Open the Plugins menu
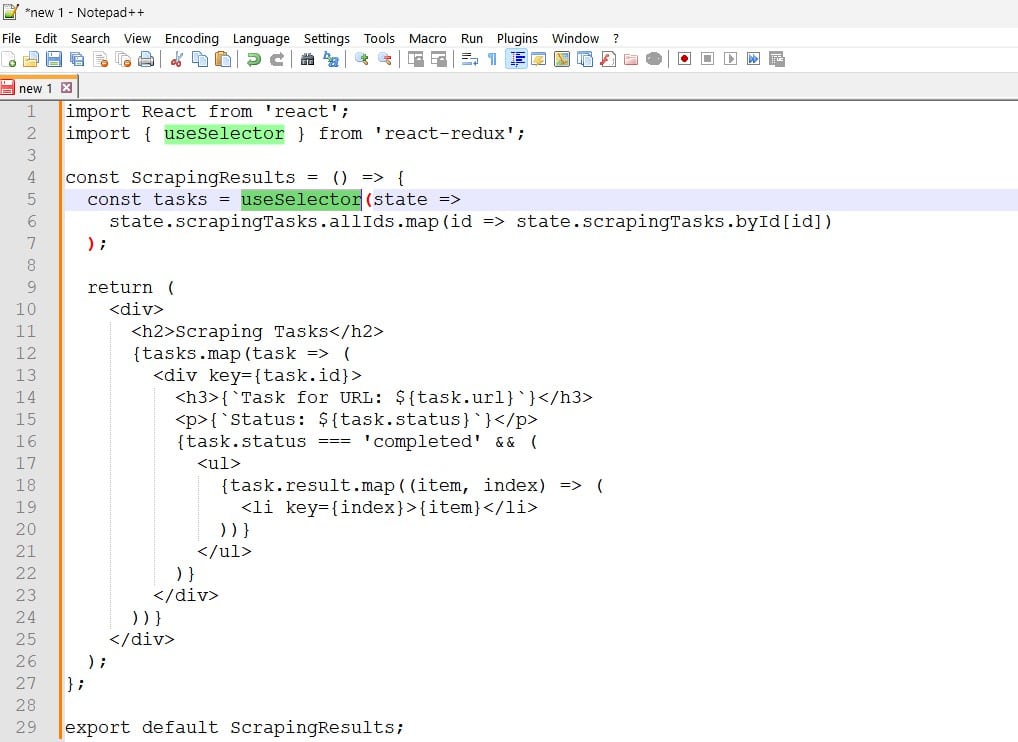Viewport: 1018px width, 742px height. click(517, 38)
